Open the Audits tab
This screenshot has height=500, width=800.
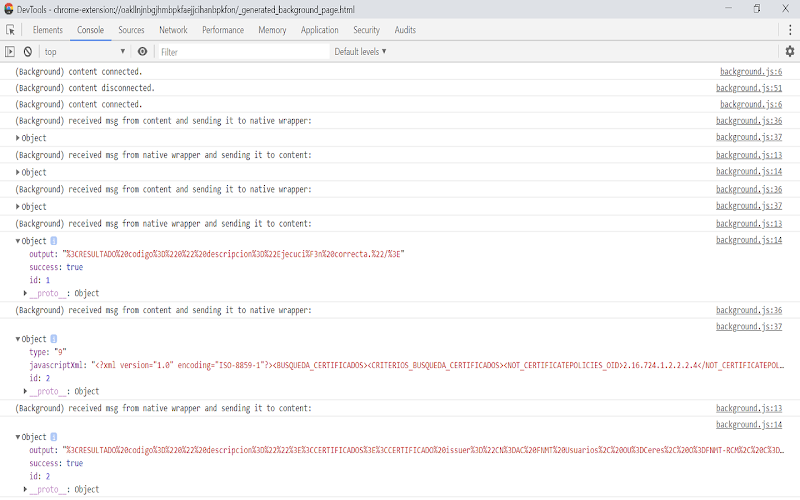coord(405,30)
